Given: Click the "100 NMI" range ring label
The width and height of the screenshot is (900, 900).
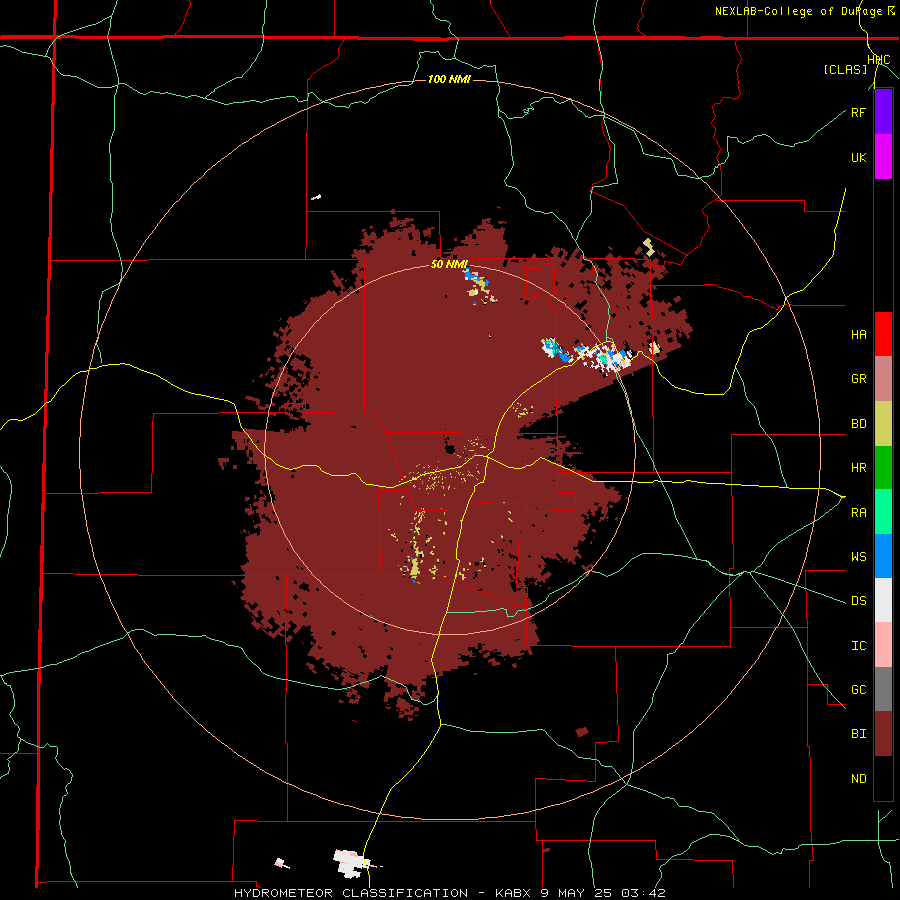Looking at the screenshot, I should click(x=449, y=79).
